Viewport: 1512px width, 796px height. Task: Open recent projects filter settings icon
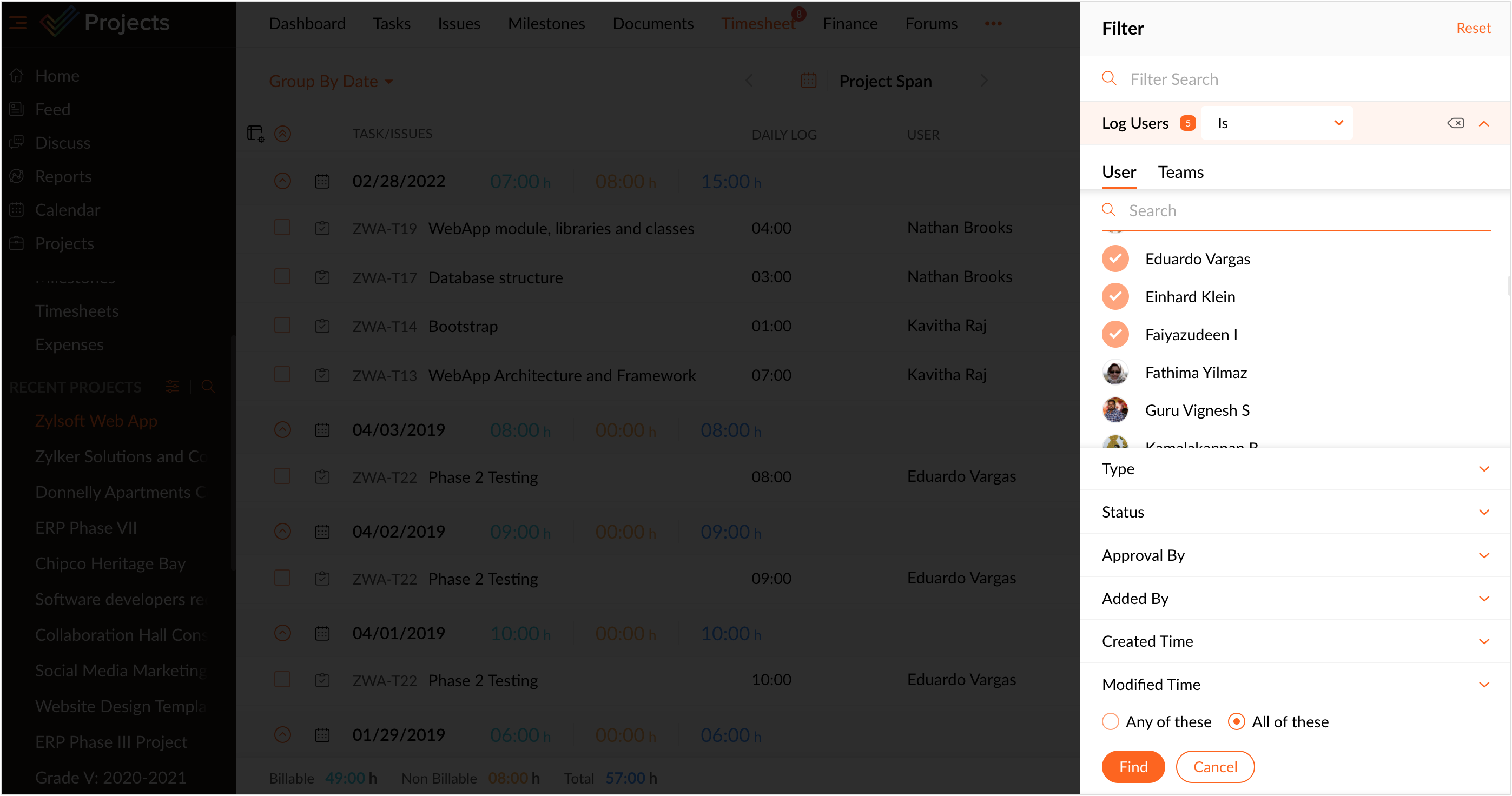tap(173, 387)
